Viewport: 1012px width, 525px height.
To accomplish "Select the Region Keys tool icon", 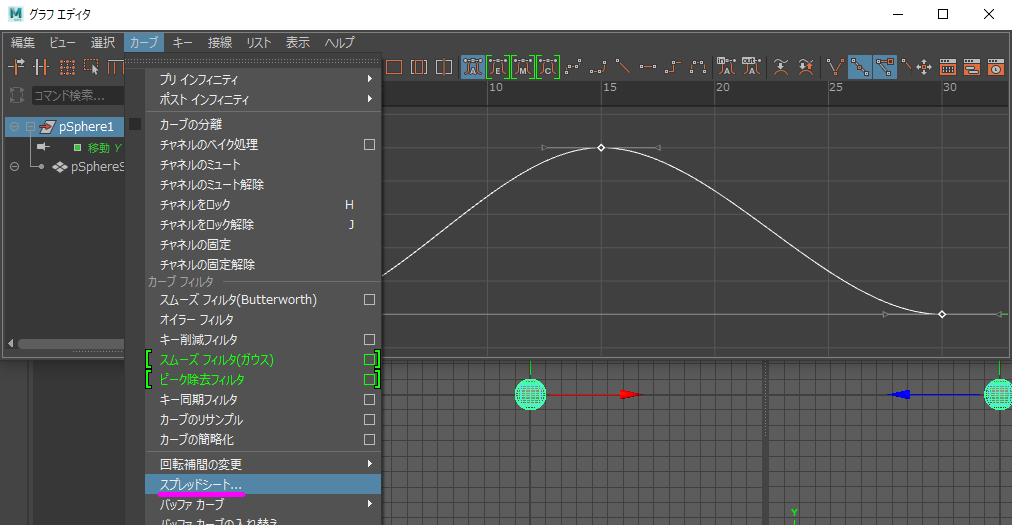I will [91, 67].
